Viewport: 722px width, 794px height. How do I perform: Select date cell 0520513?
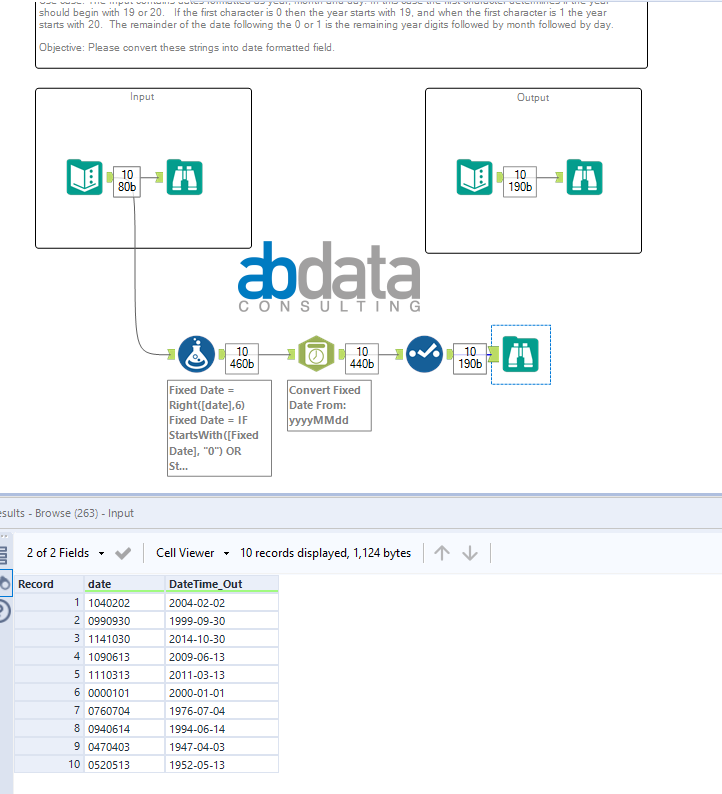125,765
